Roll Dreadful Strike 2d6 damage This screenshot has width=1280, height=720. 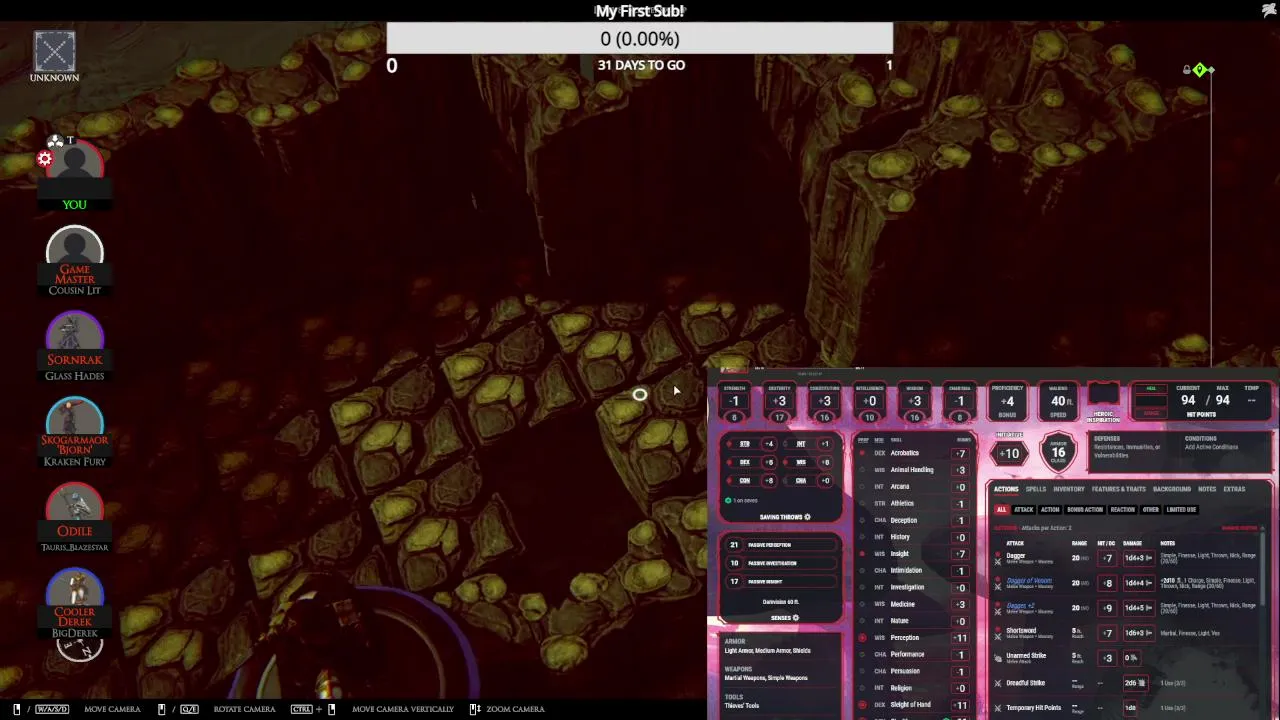pos(1134,683)
